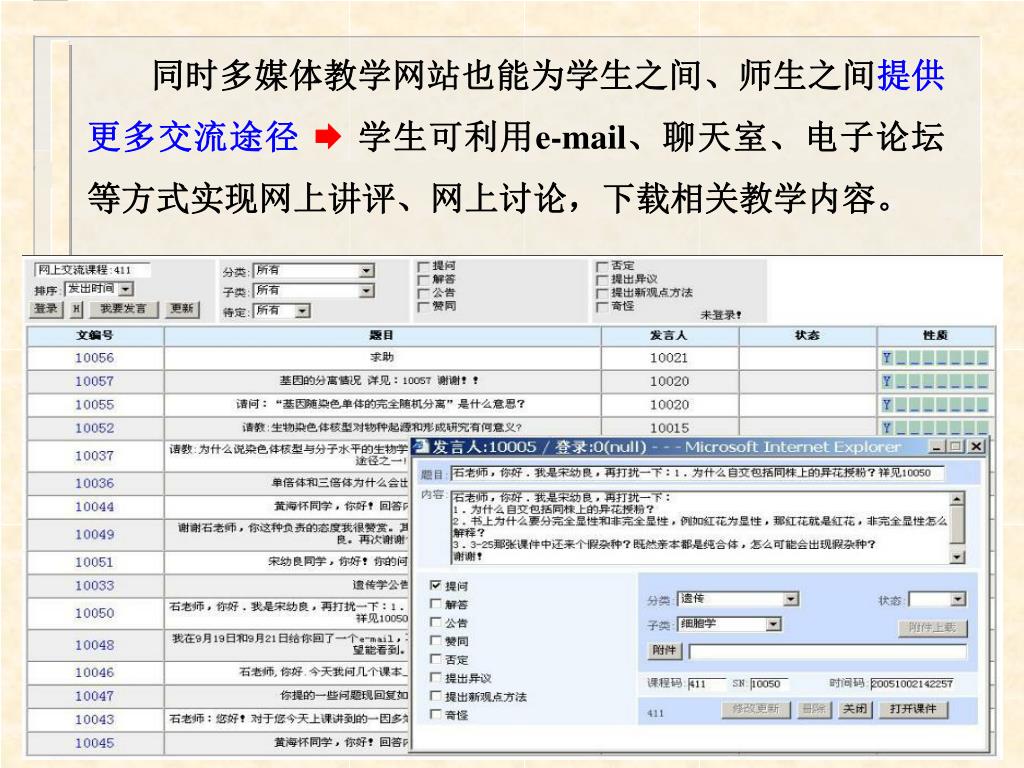This screenshot has height=768, width=1024.
Task: Check 提出新观点方法 in the 发言人 dialog
Action: click(x=436, y=696)
